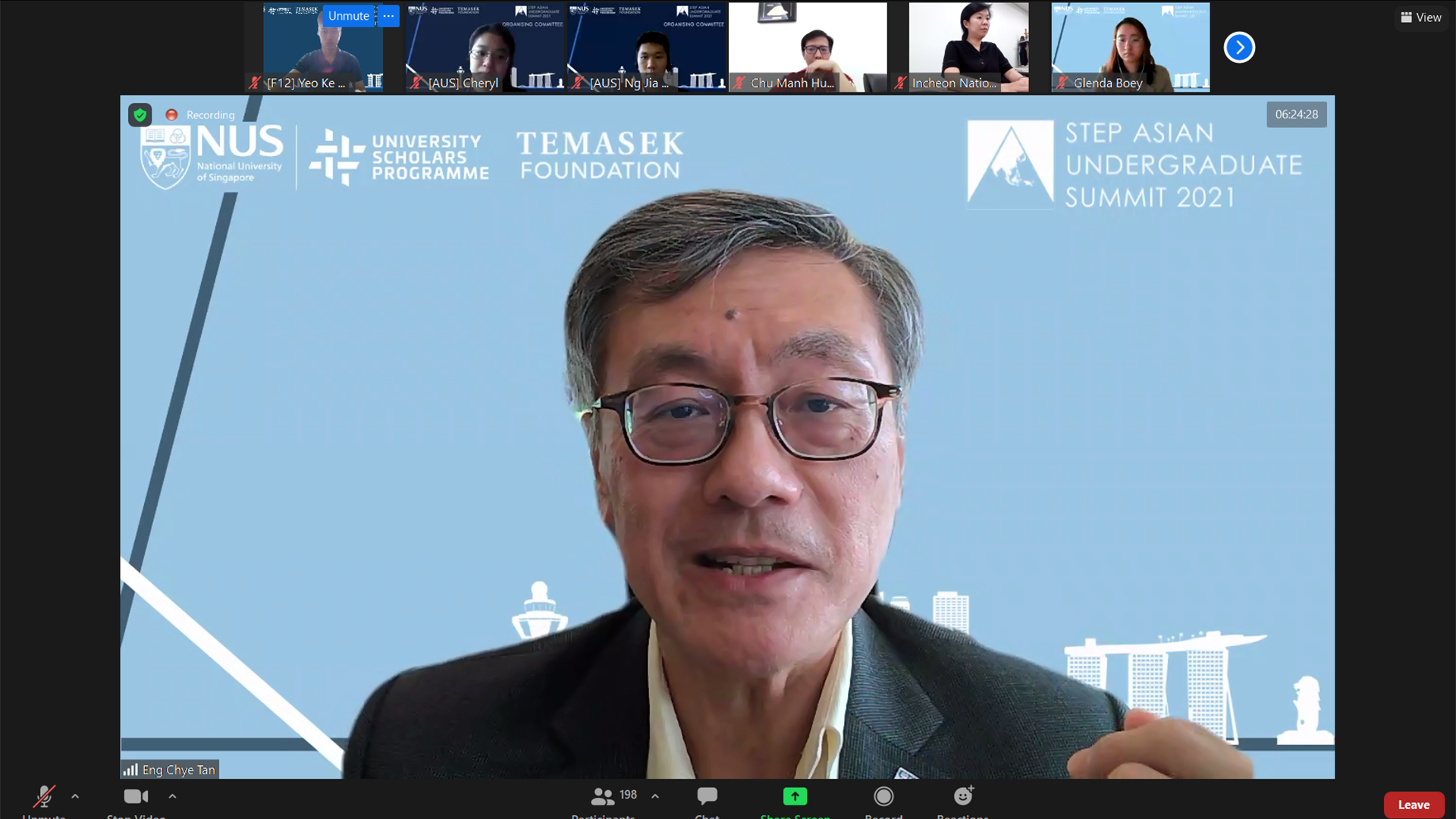The height and width of the screenshot is (819, 1456).
Task: Click the View grid icon
Action: [1407, 17]
